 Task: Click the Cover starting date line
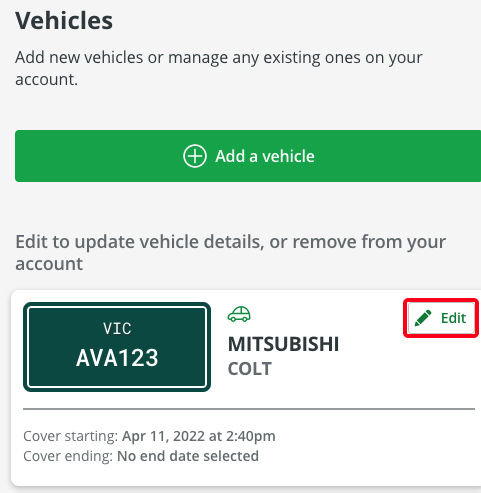click(x=149, y=436)
